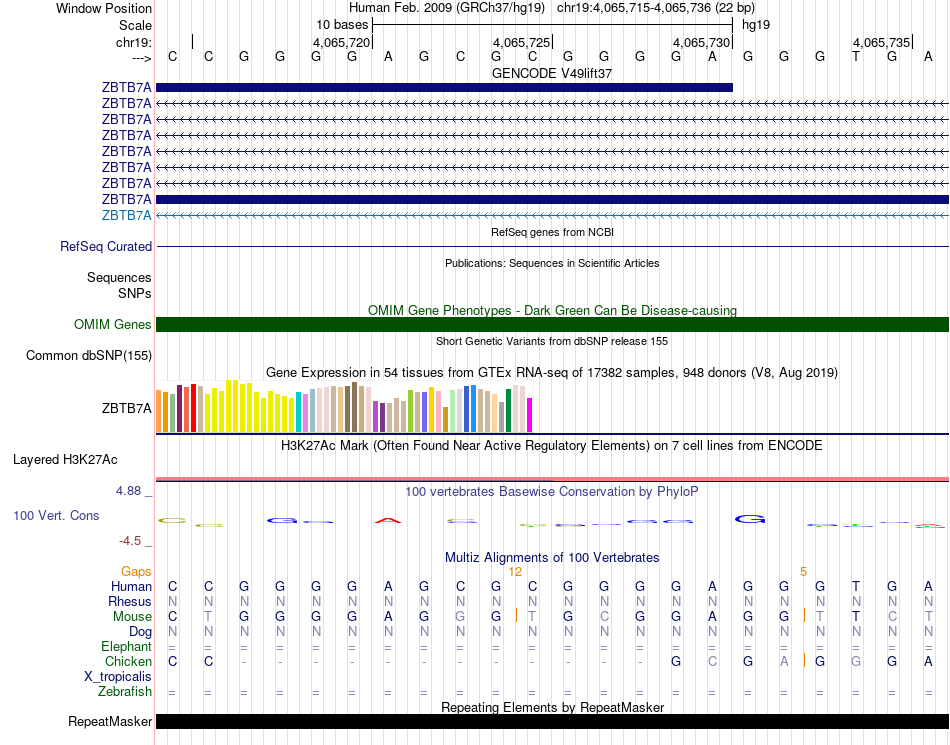
Task: Click the large blue G in the PhyloP logo
Action: [x=750, y=519]
